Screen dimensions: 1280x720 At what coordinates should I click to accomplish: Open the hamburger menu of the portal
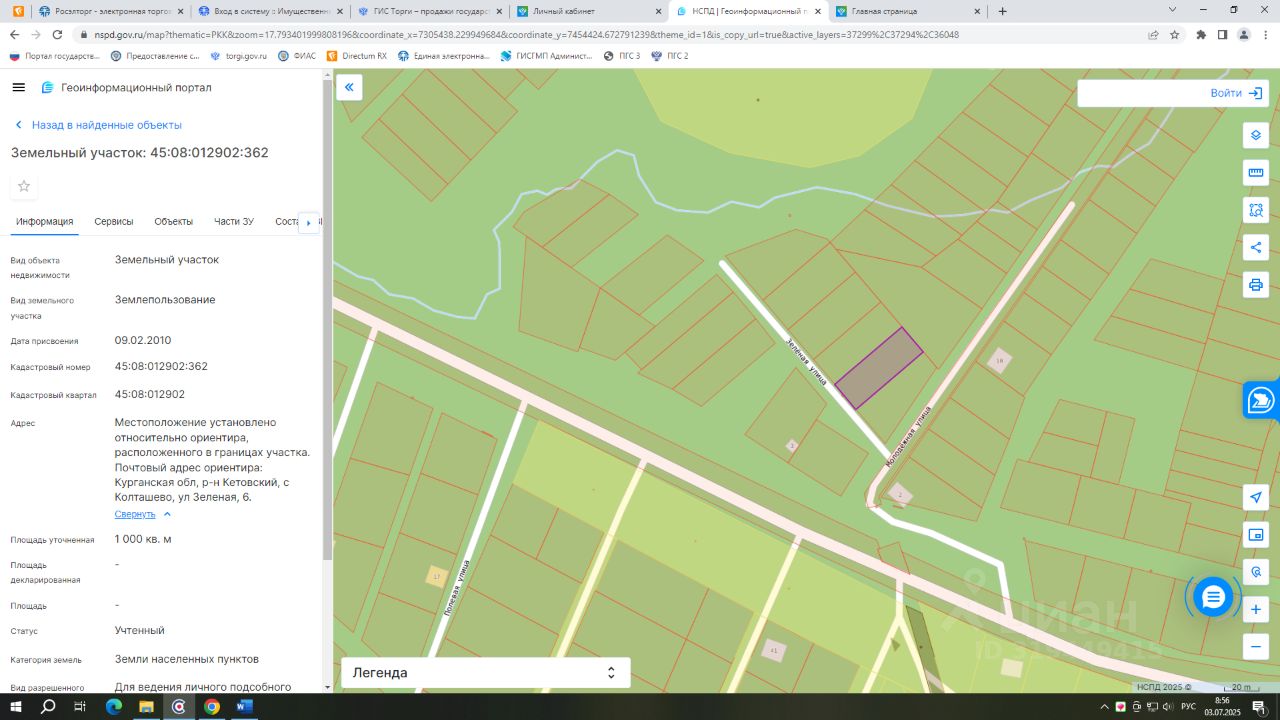(x=18, y=87)
